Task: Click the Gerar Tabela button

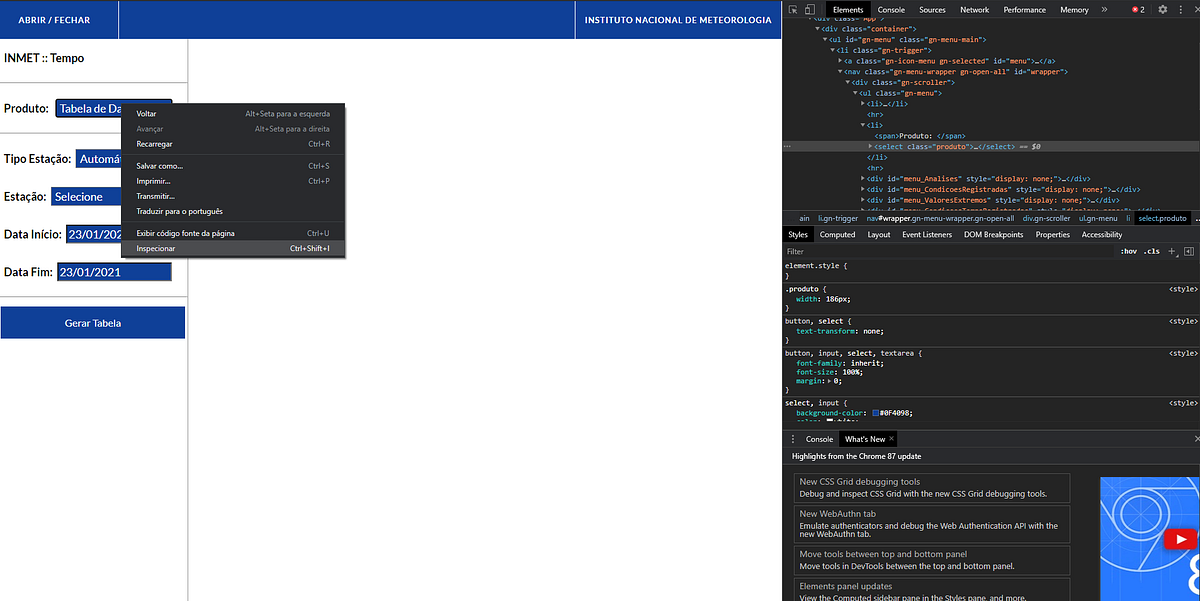Action: tap(93, 323)
